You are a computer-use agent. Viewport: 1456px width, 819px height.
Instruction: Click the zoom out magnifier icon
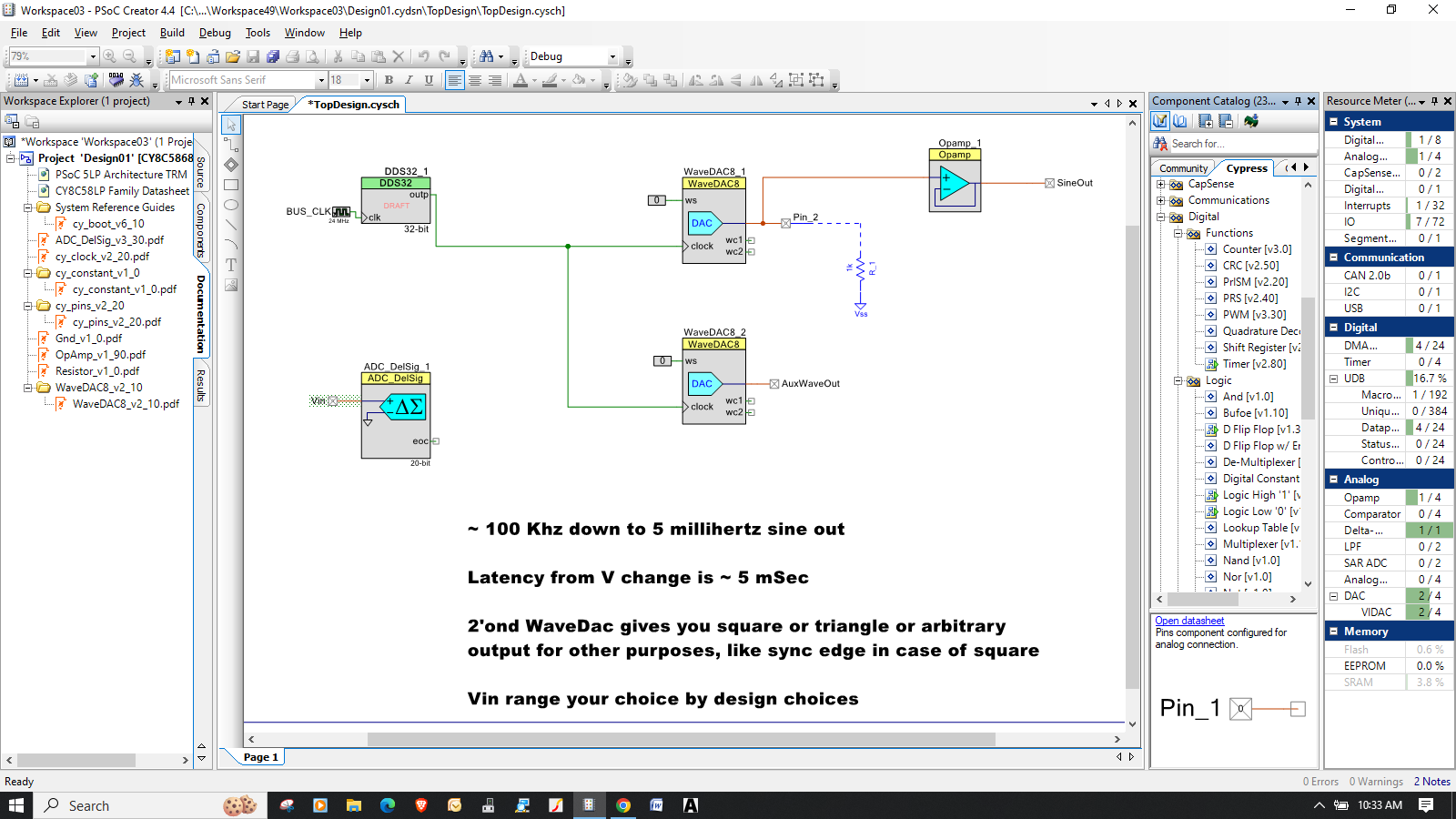tap(130, 56)
